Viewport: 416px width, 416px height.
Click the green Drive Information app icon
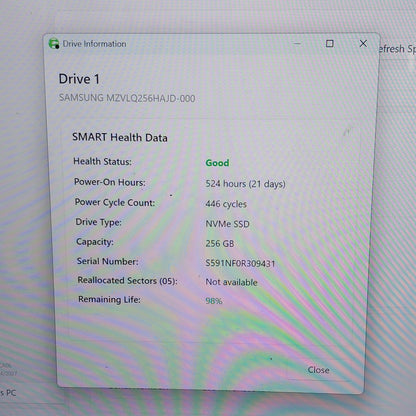(x=54, y=44)
